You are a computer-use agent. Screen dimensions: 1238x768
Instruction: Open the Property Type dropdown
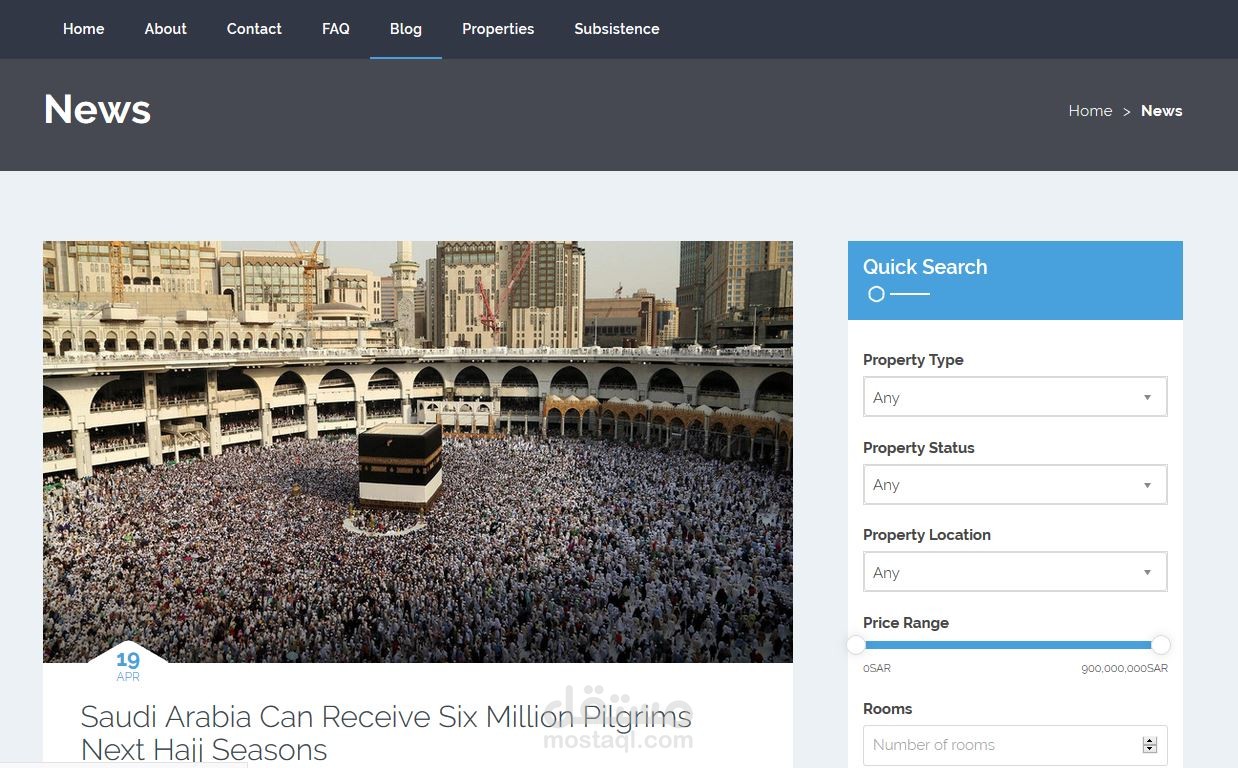[1015, 397]
